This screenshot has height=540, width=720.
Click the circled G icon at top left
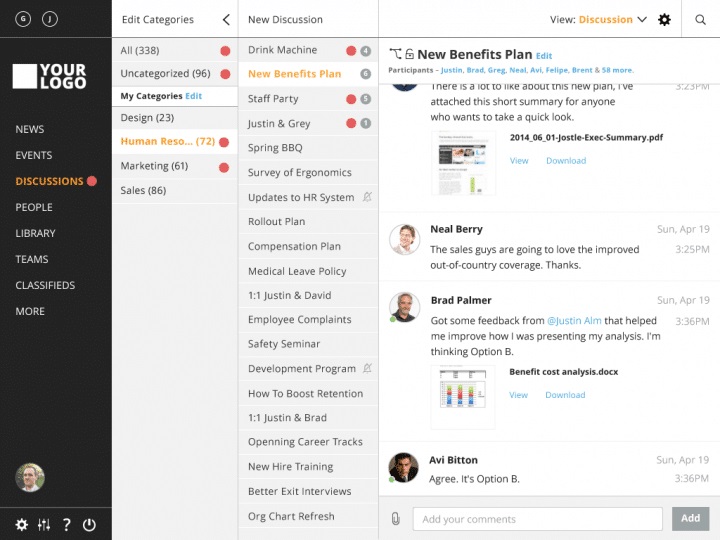pos(23,19)
